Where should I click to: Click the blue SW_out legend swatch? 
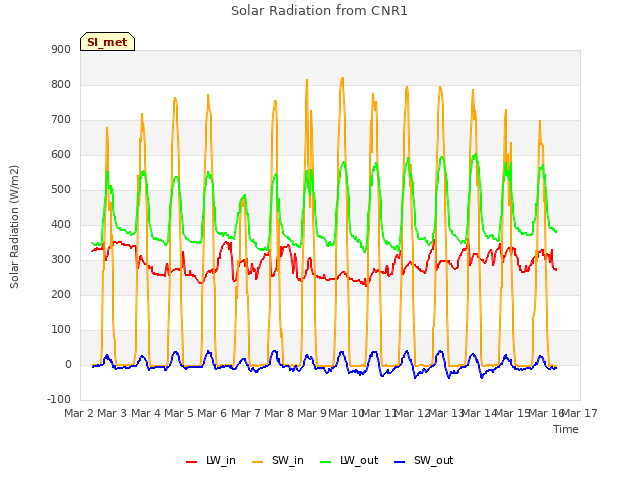coord(400,462)
